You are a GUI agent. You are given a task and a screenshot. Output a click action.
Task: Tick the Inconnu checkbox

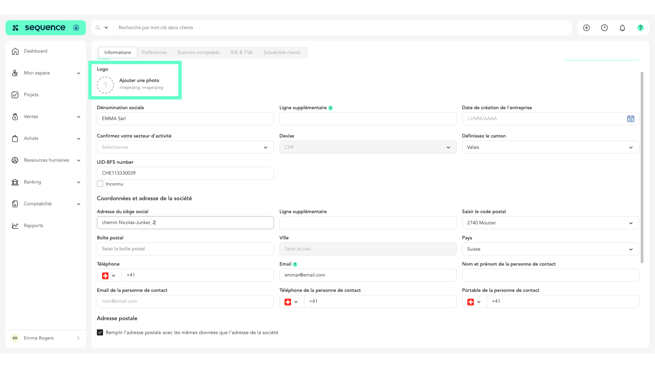(100, 184)
